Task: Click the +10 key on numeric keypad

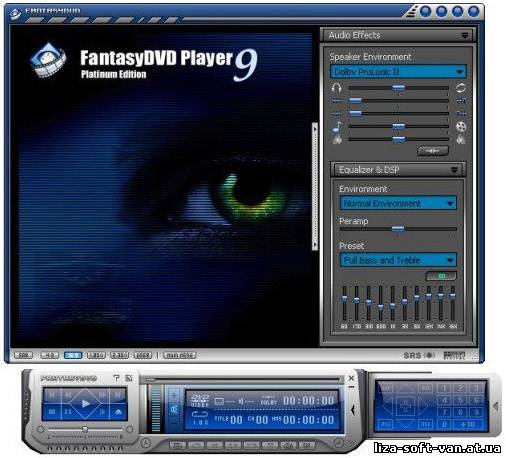Action: click(468, 424)
